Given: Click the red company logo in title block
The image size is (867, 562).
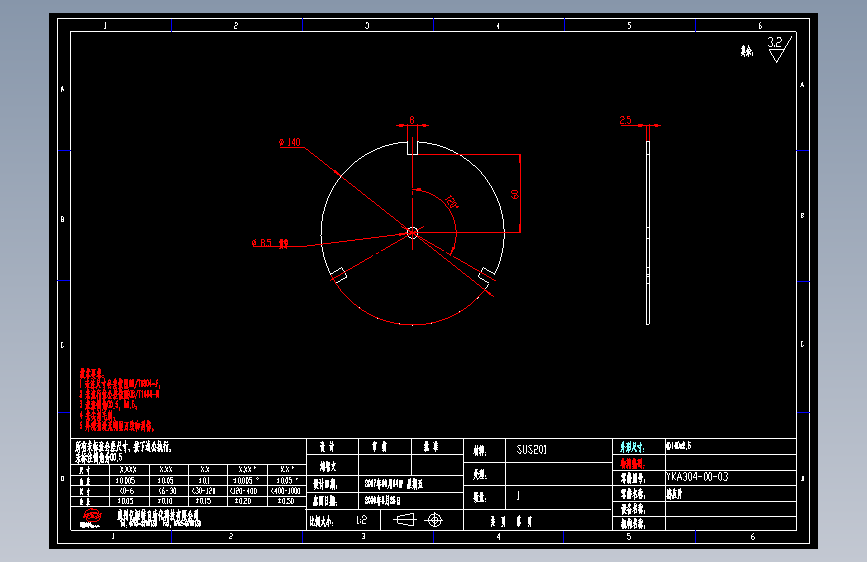Looking at the screenshot, I should point(92,518).
